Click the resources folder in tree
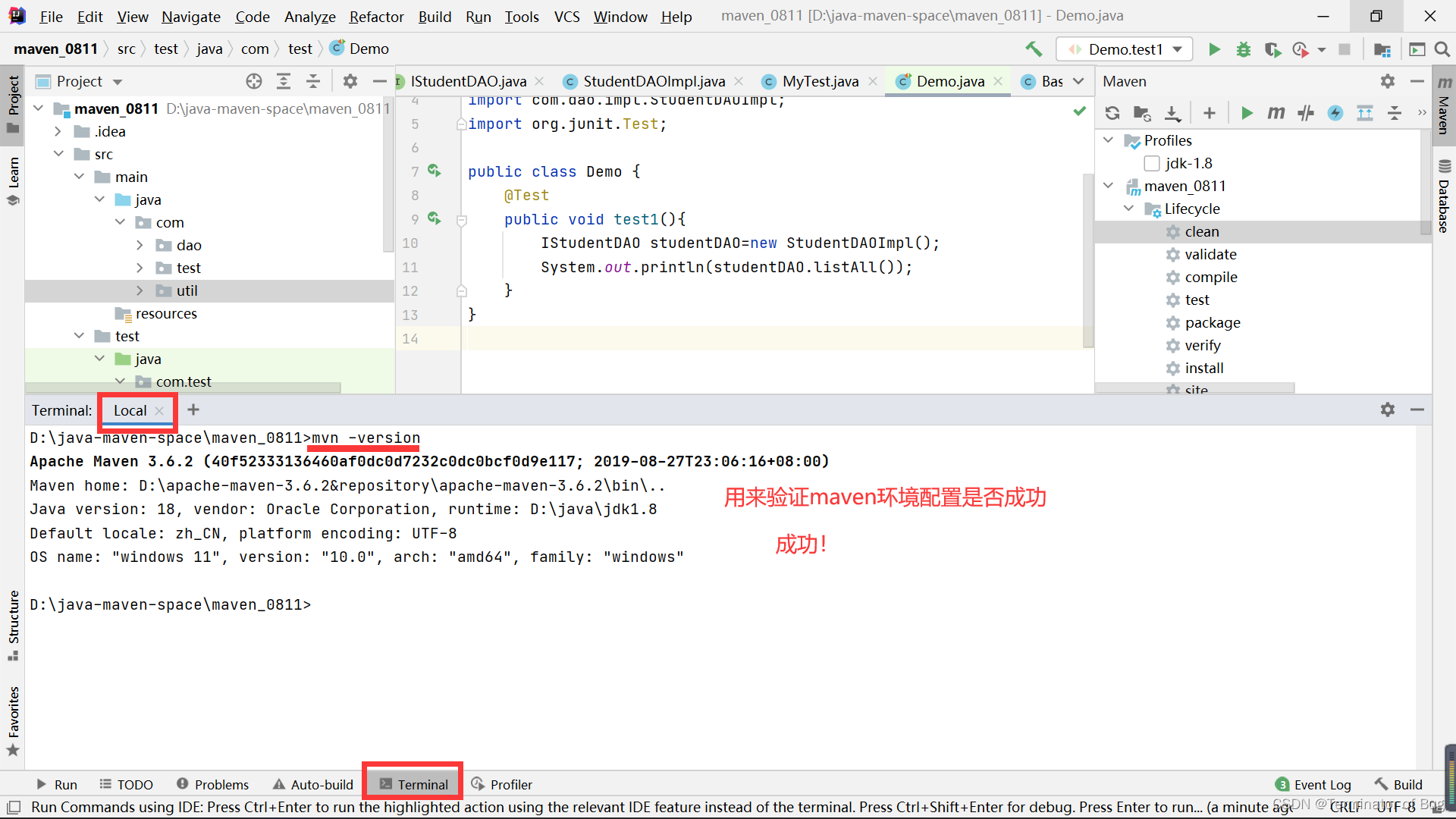This screenshot has height=819, width=1456. tap(166, 313)
